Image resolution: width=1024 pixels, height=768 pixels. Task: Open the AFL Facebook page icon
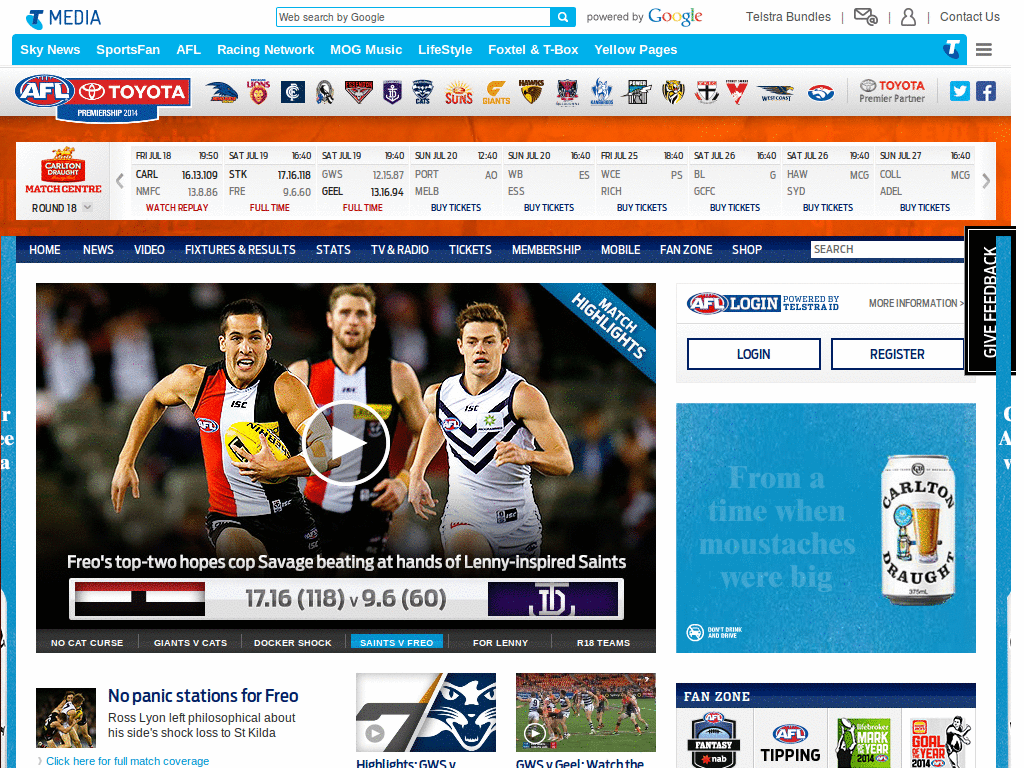click(x=986, y=91)
